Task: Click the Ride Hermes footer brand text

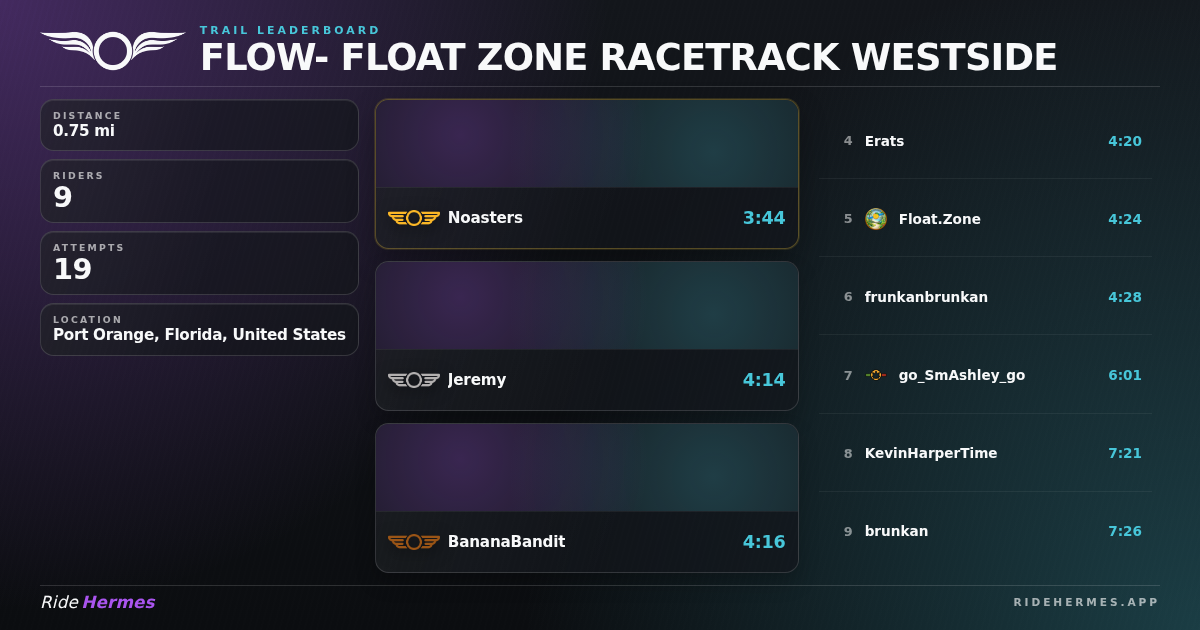Action: (x=98, y=602)
